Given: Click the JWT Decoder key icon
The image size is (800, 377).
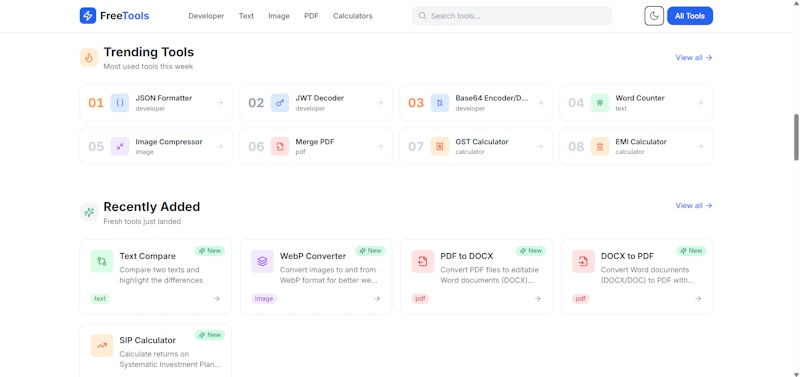Looking at the screenshot, I should [280, 103].
